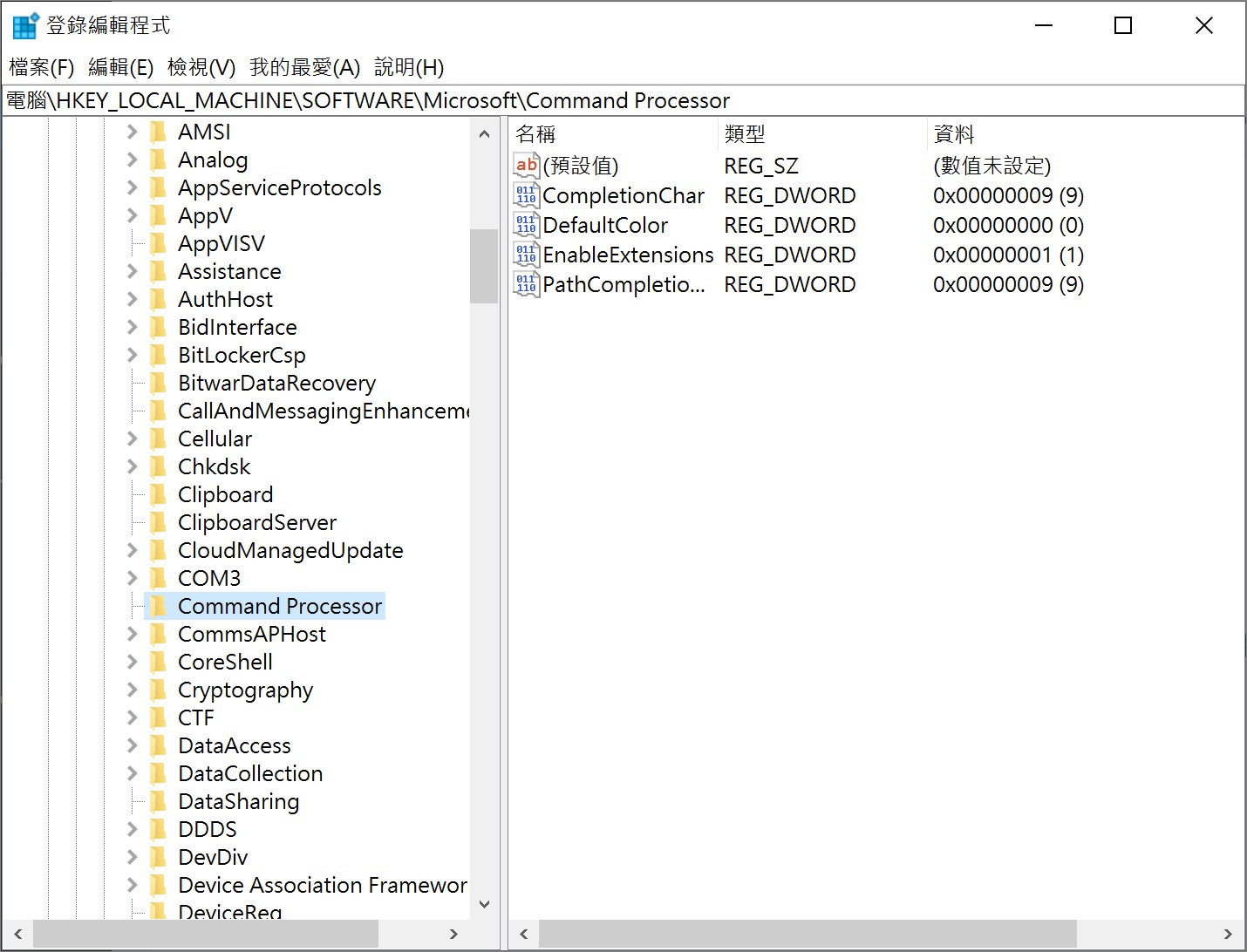
Task: Select the AppVISV key
Action: [221, 243]
